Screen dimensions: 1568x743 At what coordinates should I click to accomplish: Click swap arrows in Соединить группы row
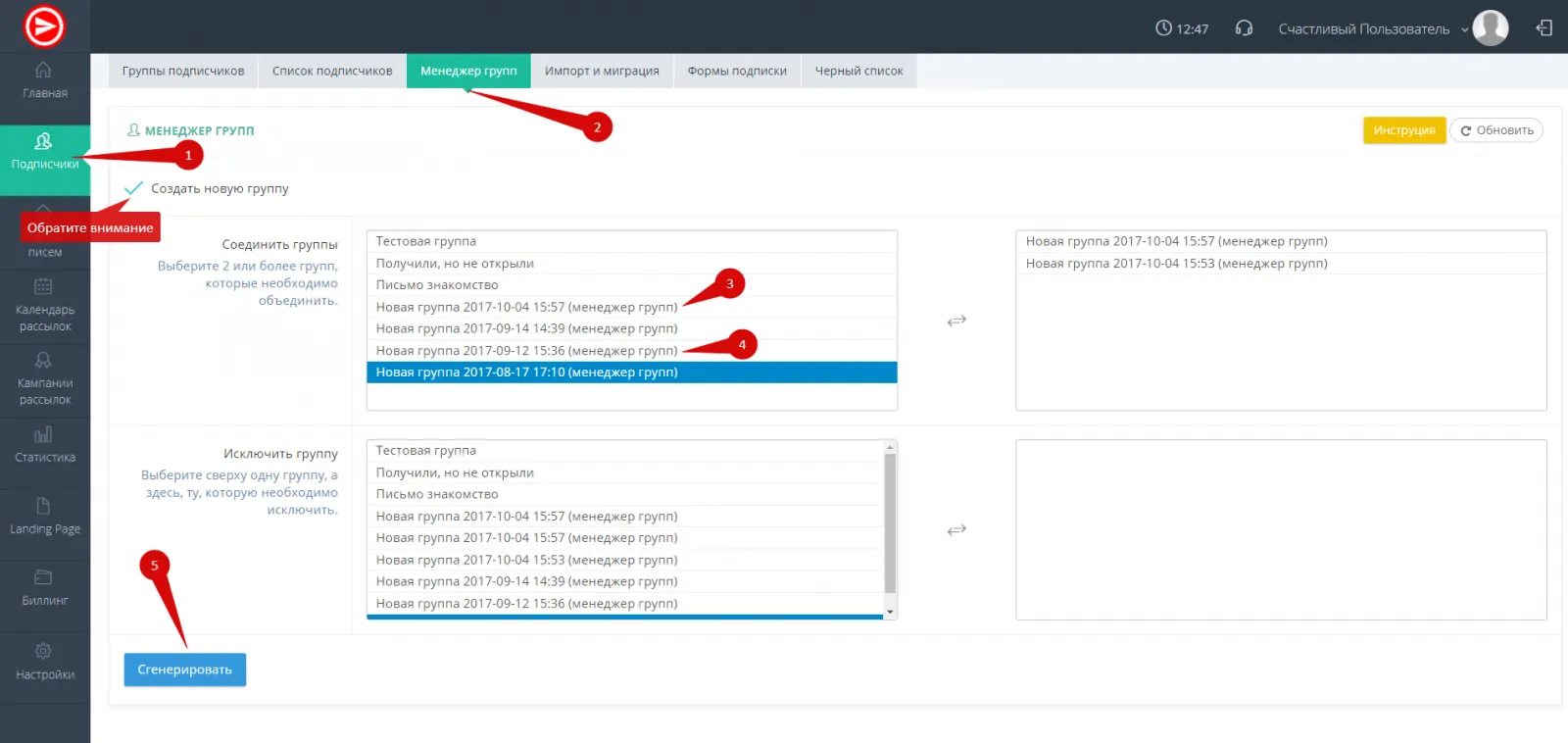(x=956, y=321)
